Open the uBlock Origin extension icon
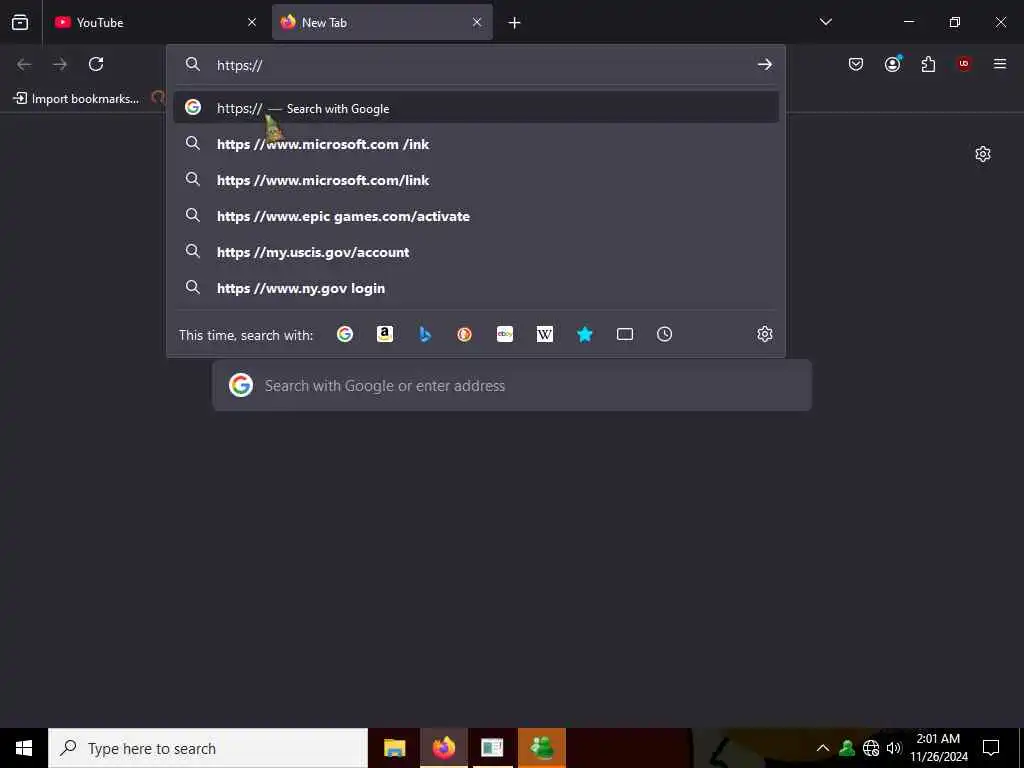Screen dimensions: 1024x768 (x=964, y=64)
